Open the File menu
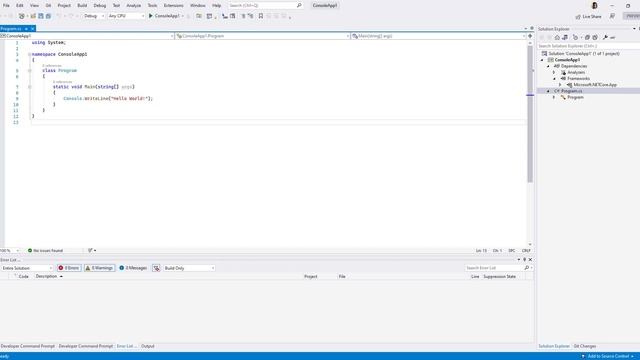Image resolution: width=640 pixels, height=360 pixels. pyautogui.click(x=6, y=6)
